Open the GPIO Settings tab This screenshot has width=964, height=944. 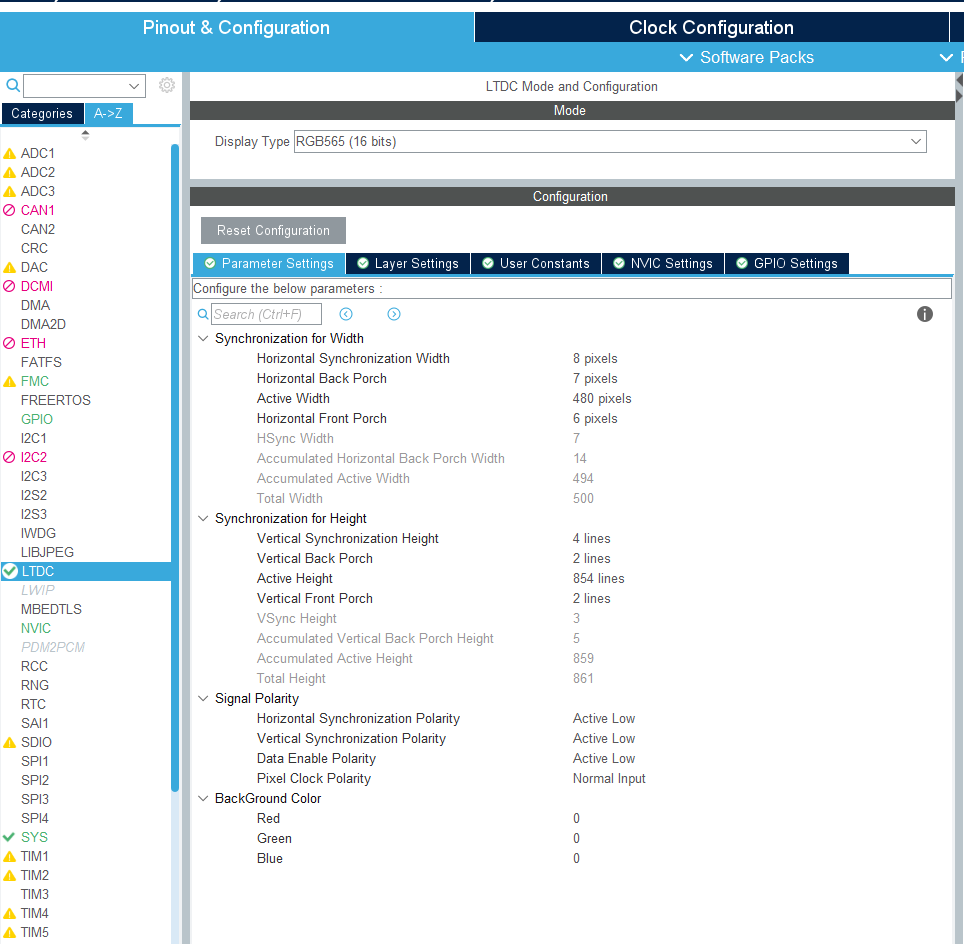(787, 263)
